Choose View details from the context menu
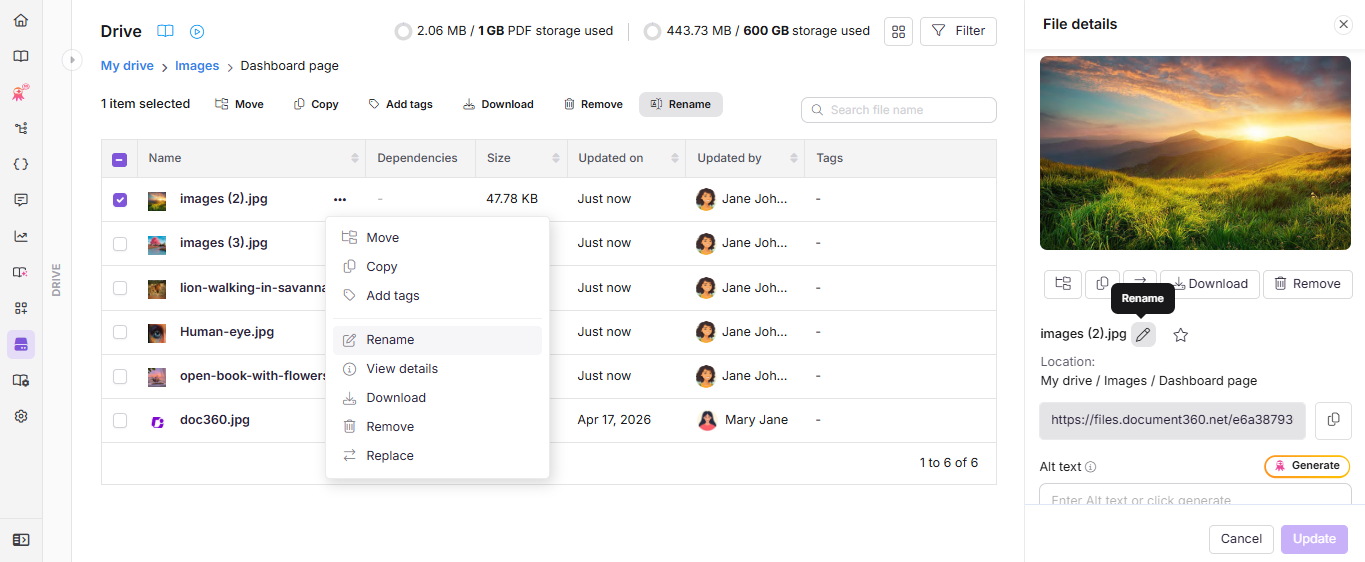The height and width of the screenshot is (562, 1365). point(437,369)
